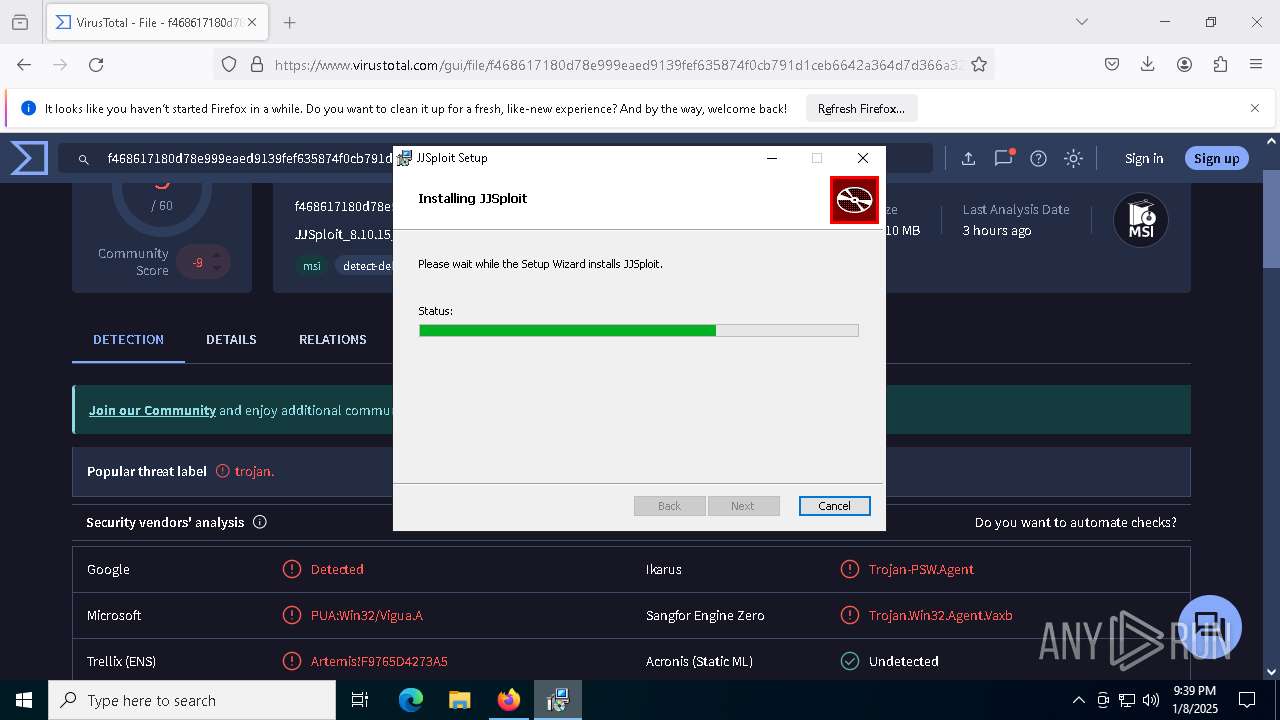Open File Explorer from the taskbar
1280x720 pixels.
(460, 700)
